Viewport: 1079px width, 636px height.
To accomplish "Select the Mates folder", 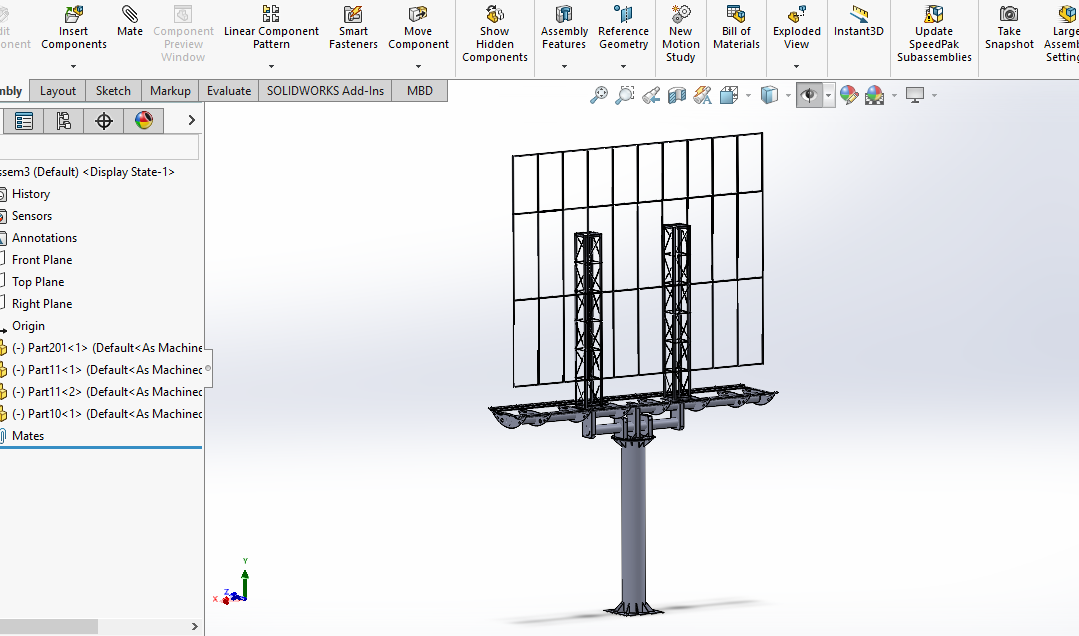I will pos(28,436).
